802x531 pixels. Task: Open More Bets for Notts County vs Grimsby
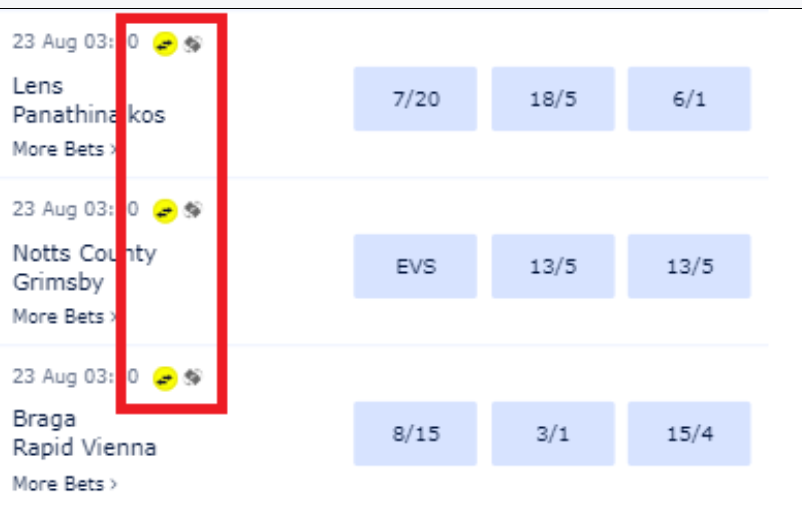tap(64, 316)
